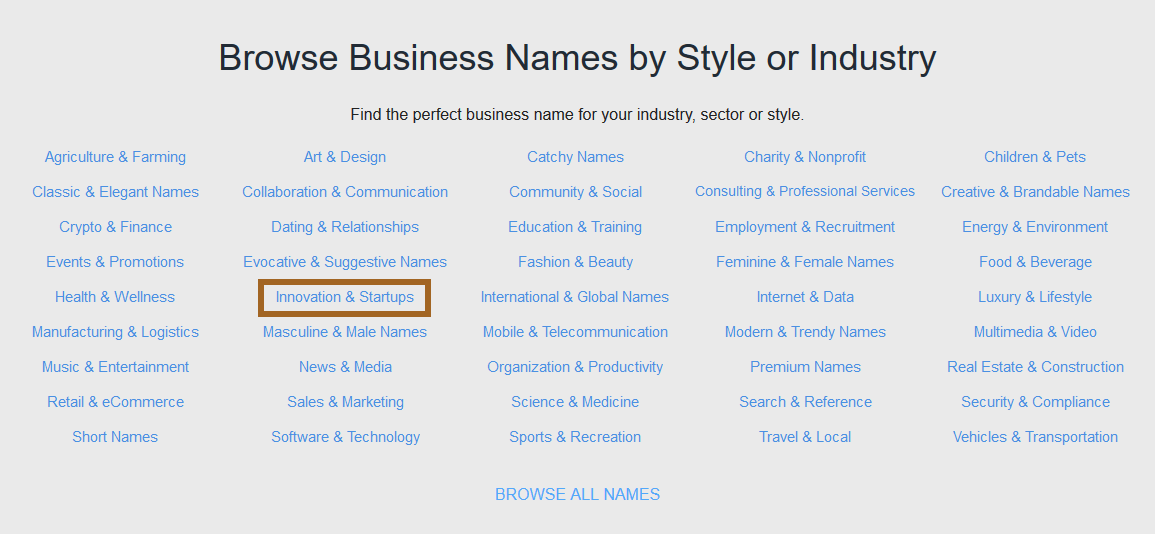Image resolution: width=1155 pixels, height=534 pixels.
Task: Select Crypto & Finance category
Action: tap(115, 227)
